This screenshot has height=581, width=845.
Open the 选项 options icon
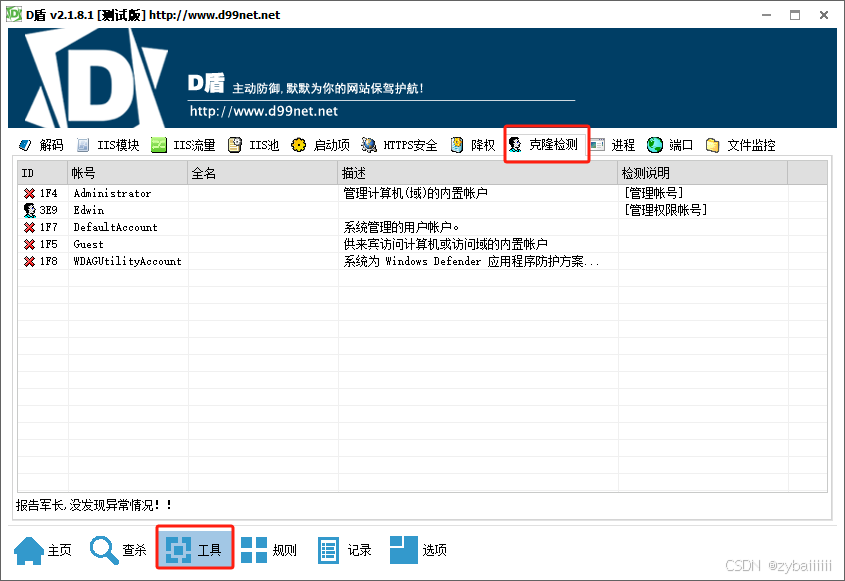tap(404, 550)
